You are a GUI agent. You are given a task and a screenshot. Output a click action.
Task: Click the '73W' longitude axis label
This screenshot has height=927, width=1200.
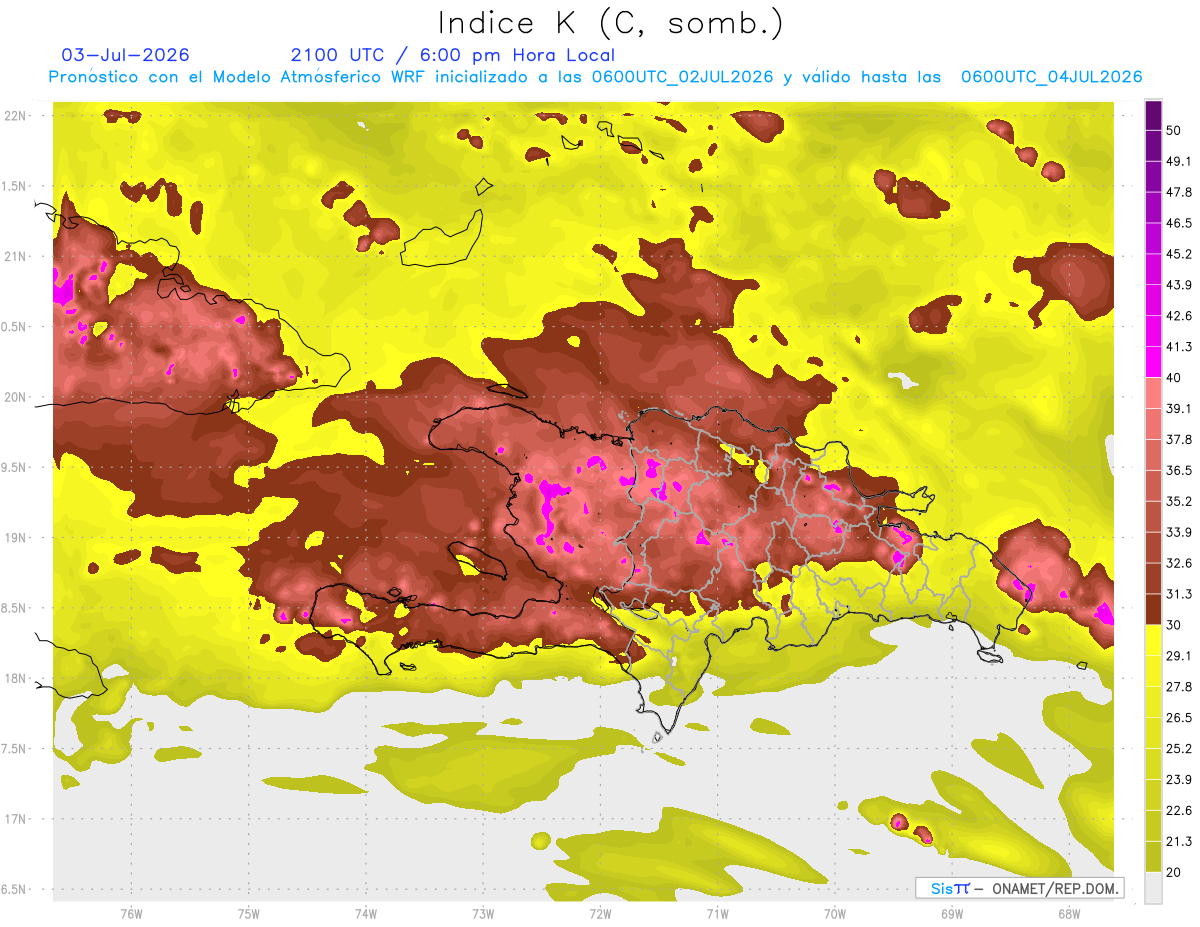(483, 914)
